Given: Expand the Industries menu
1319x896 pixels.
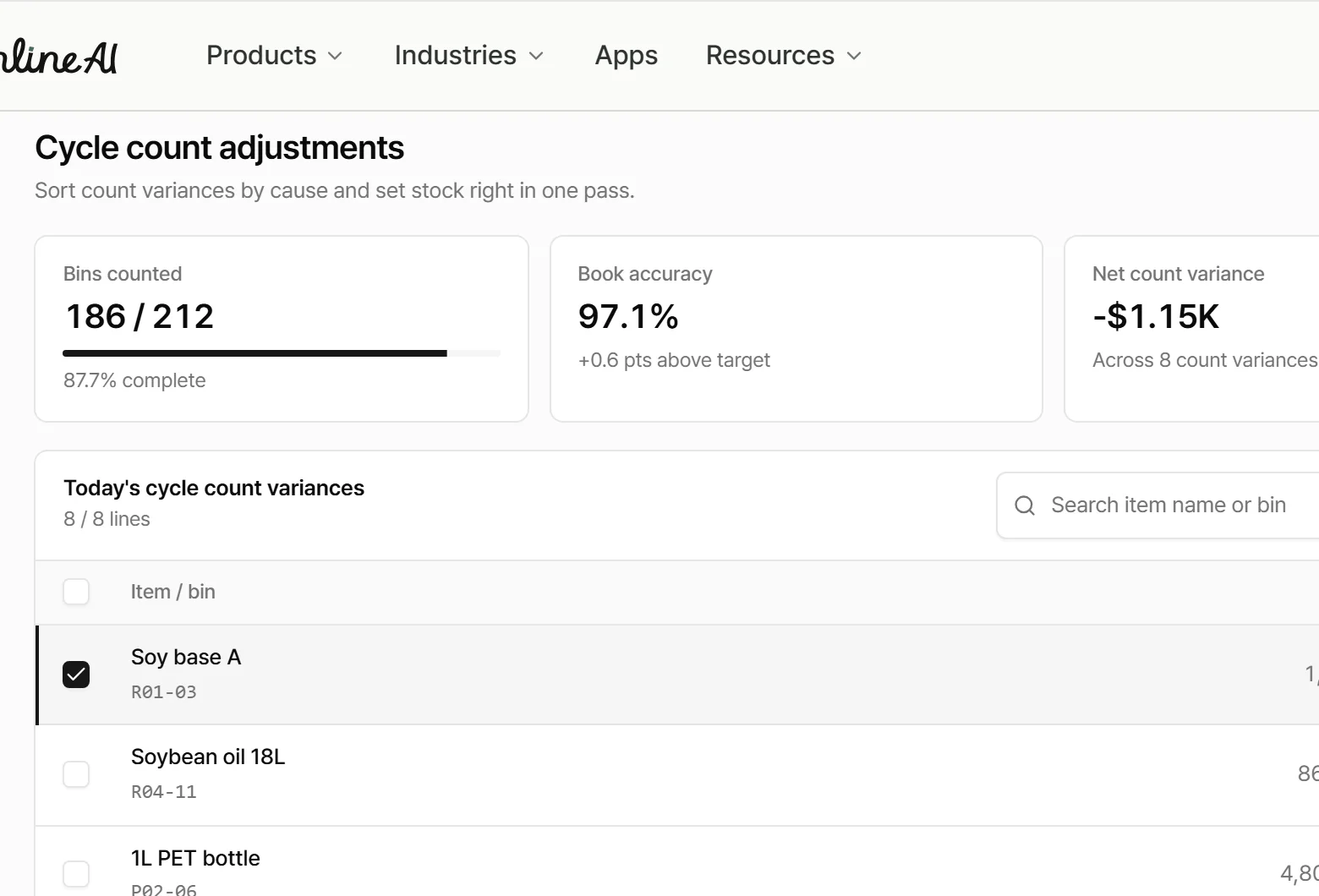Looking at the screenshot, I should [x=469, y=56].
